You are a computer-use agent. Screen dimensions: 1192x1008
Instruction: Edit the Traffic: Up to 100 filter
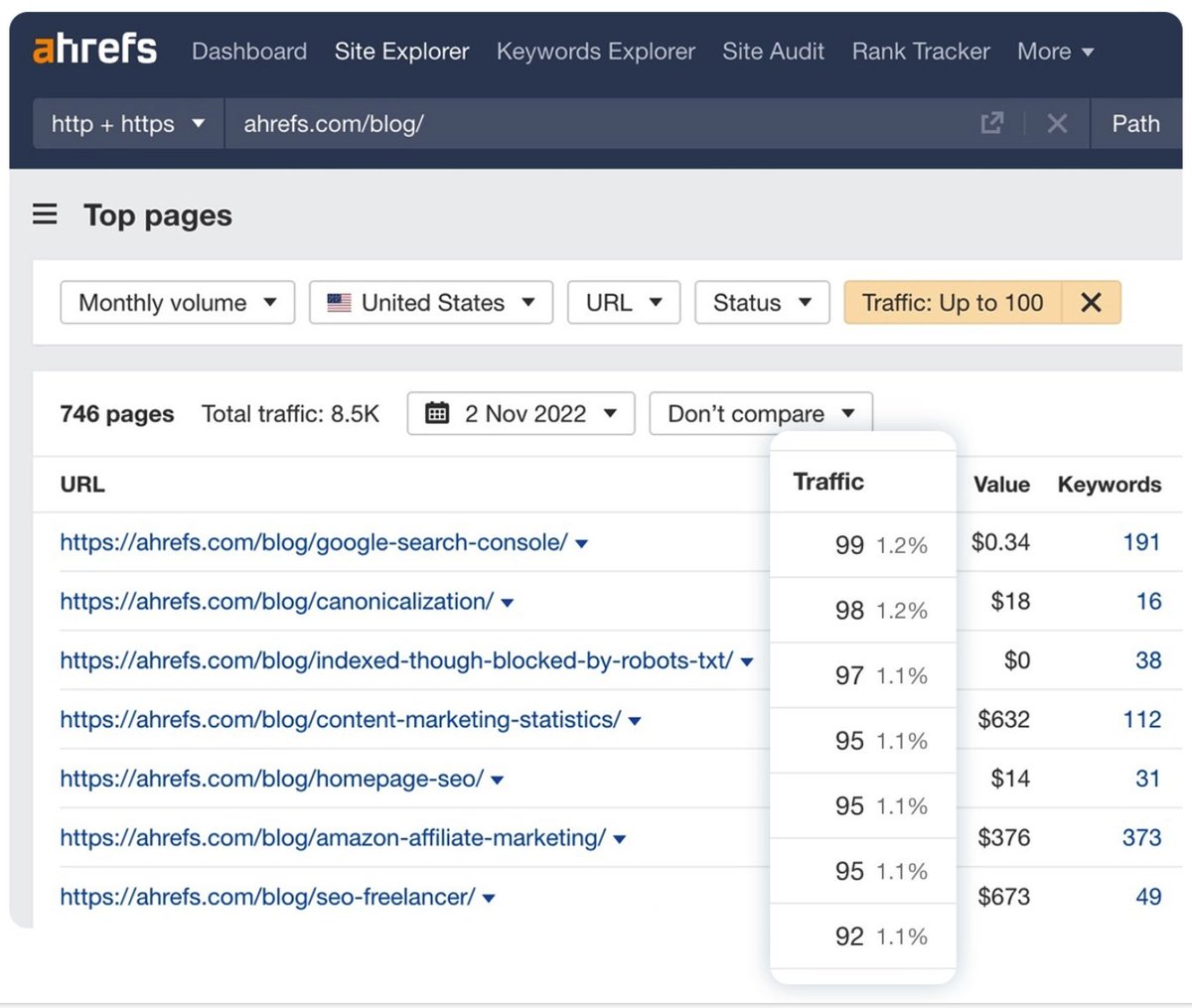pos(953,302)
